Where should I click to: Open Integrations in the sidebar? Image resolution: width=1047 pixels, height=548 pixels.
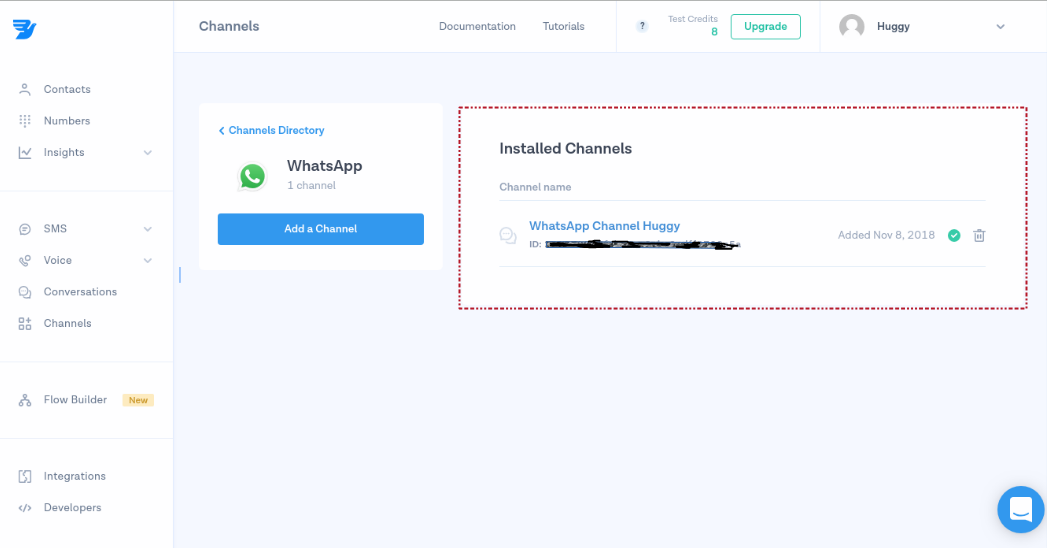point(75,476)
